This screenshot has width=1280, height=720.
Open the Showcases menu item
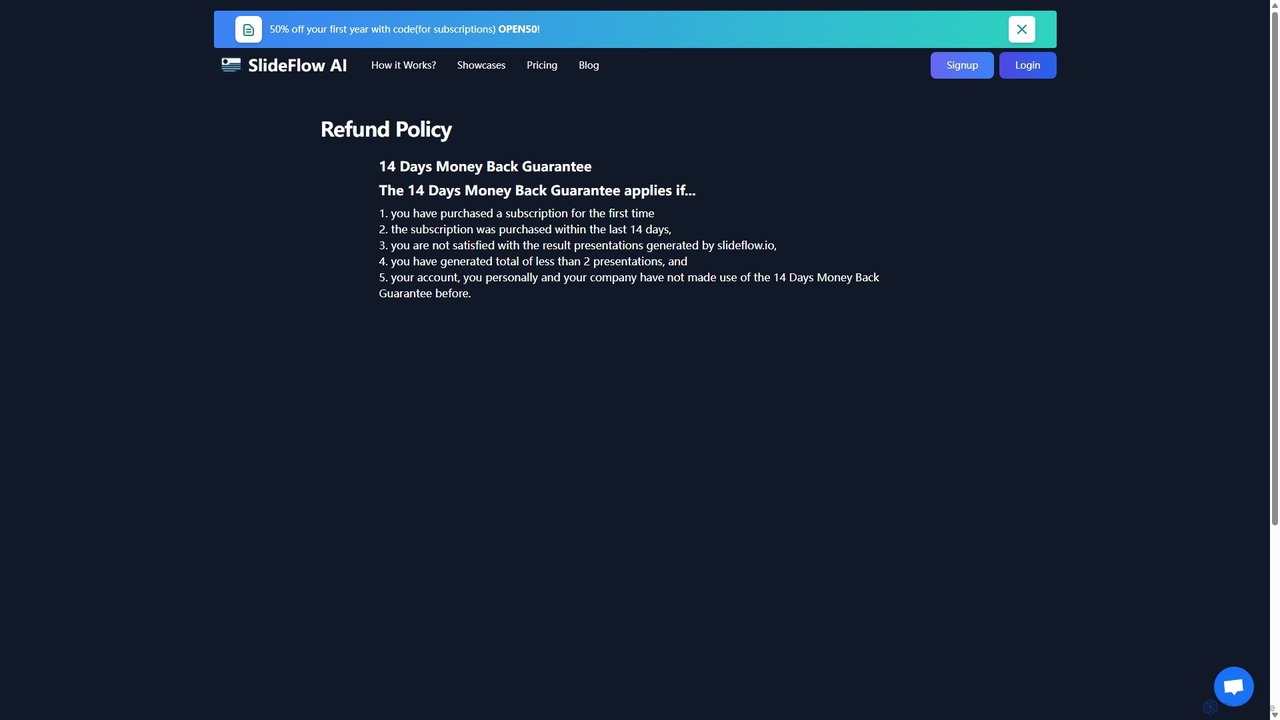click(481, 65)
